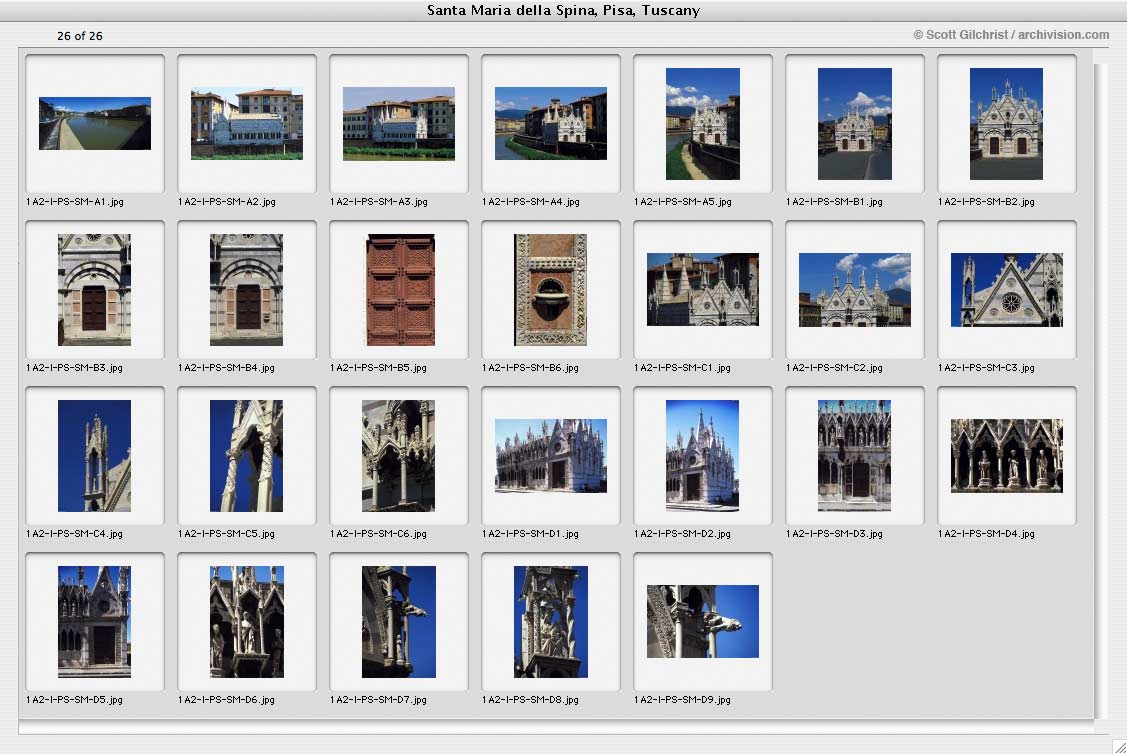Click the label "1A2-I-PS-SM-D1.jpg"
The image size is (1127, 754).
click(530, 534)
